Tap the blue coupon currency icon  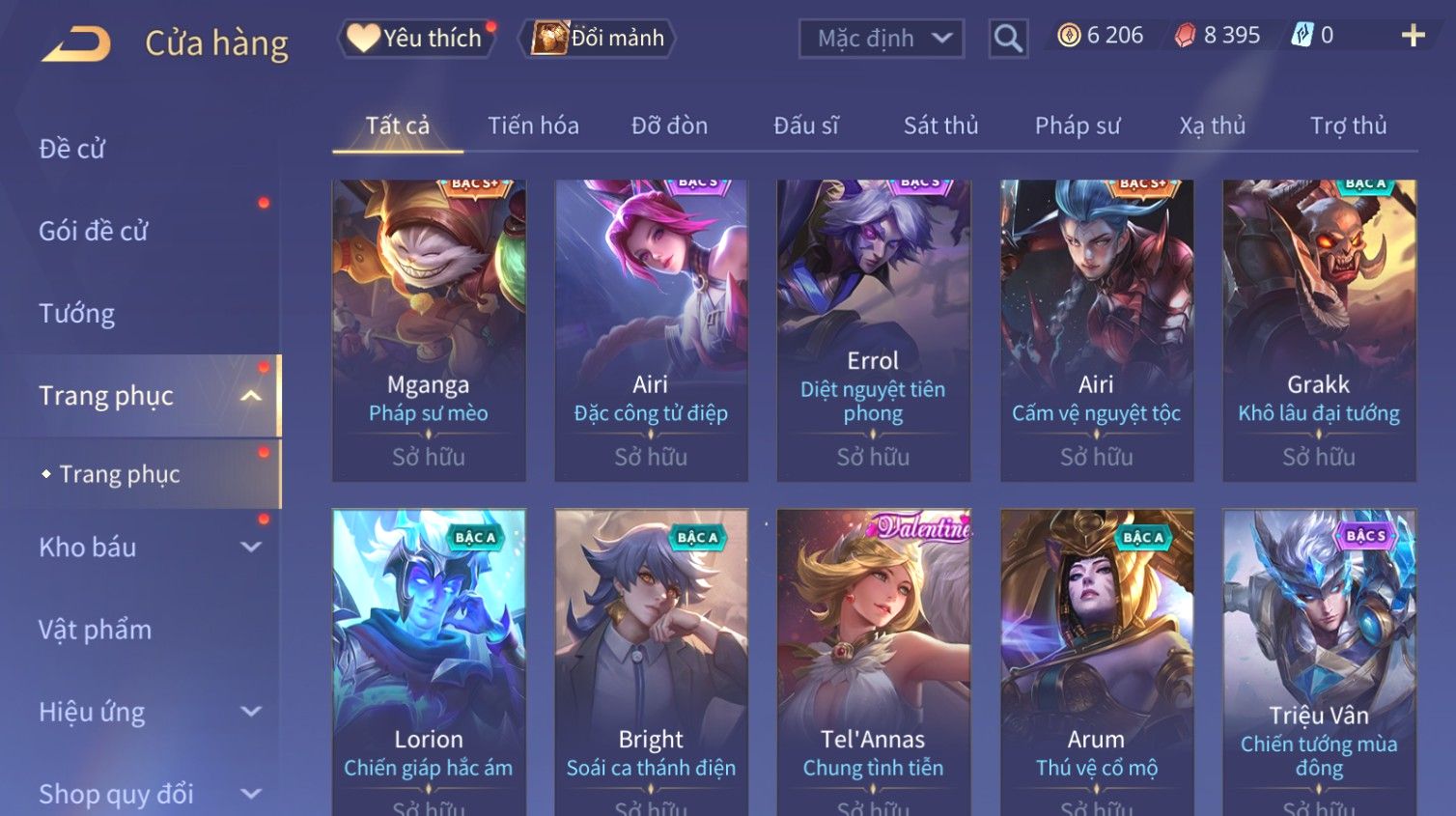1302,36
